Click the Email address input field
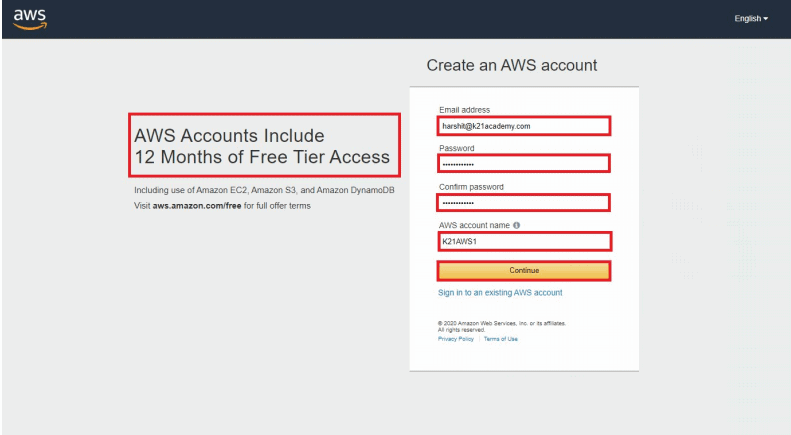The width and height of the screenshot is (791, 435). pos(523,126)
